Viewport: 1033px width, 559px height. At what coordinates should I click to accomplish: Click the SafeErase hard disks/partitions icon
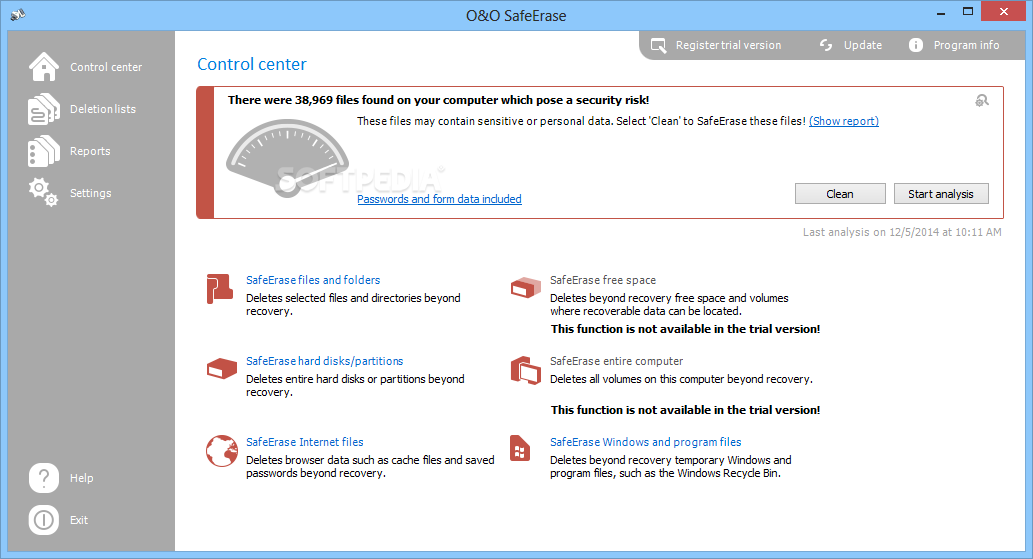coord(221,368)
